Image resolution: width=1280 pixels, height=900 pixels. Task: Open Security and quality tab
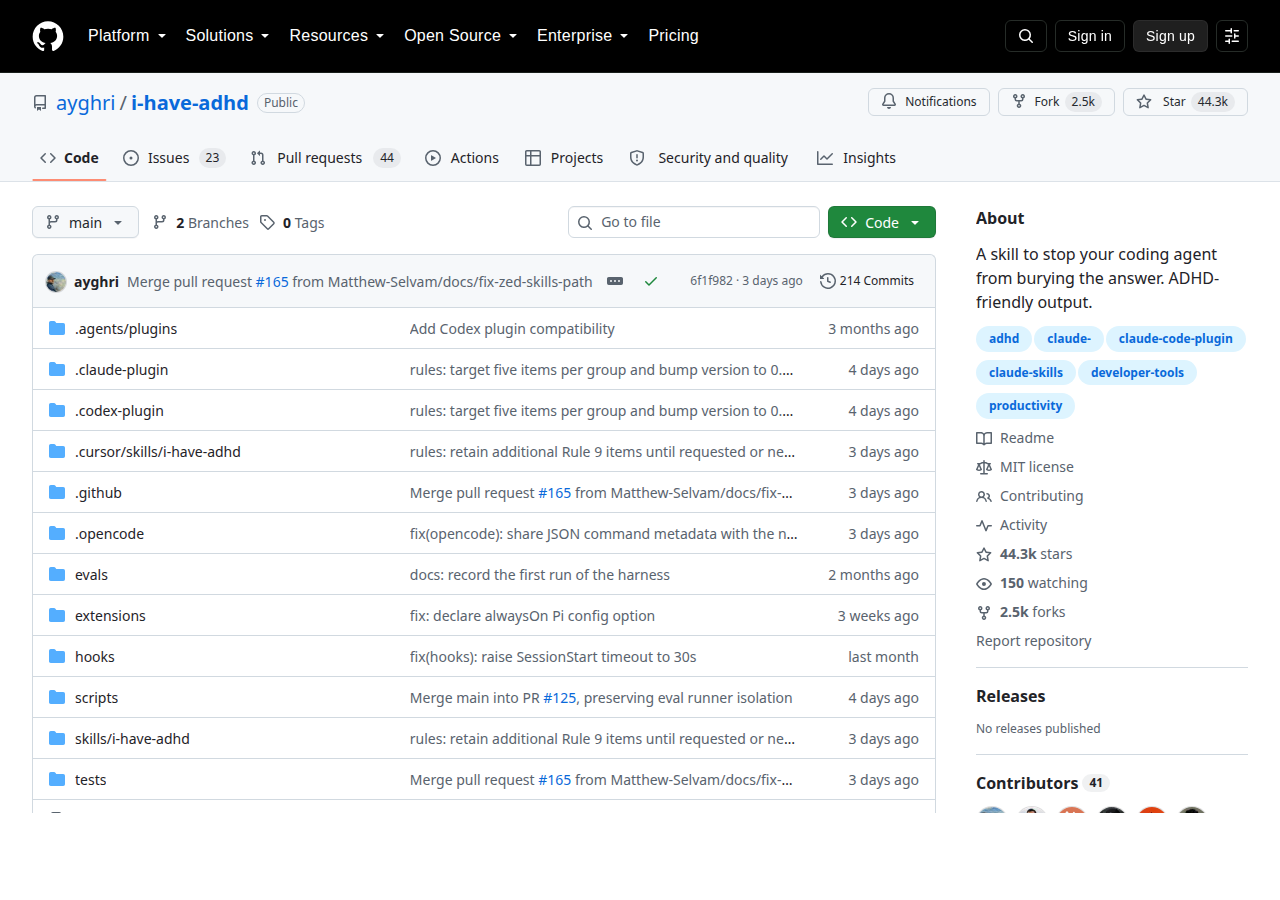[709, 158]
